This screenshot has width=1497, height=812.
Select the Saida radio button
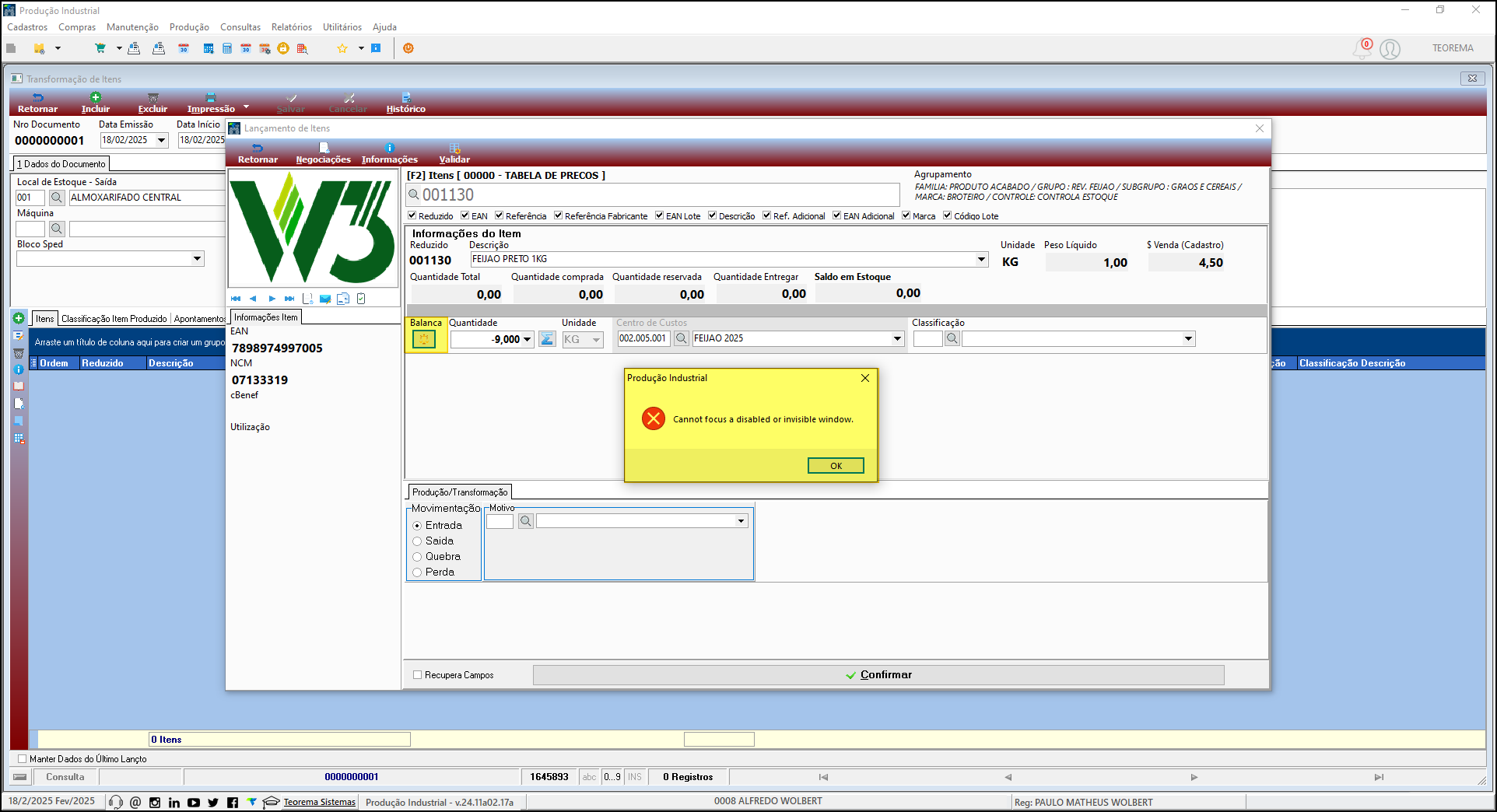pos(417,541)
